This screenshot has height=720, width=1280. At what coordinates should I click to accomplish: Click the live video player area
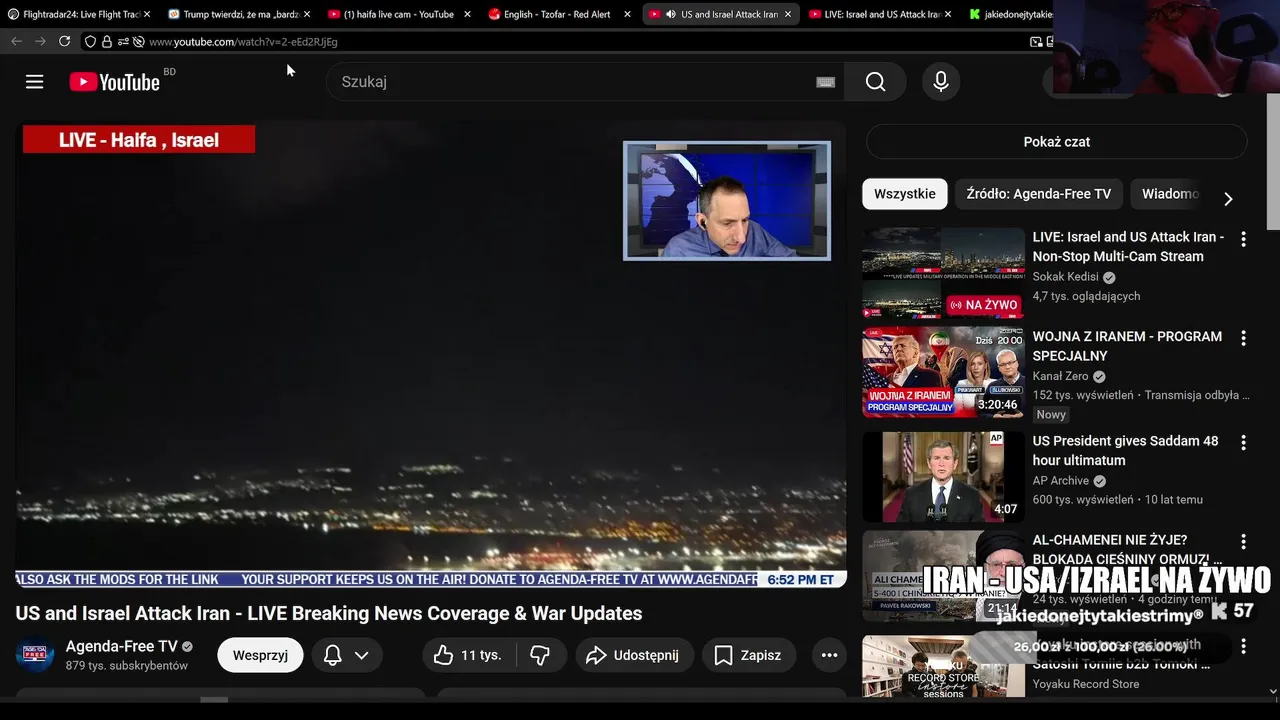pyautogui.click(x=431, y=355)
